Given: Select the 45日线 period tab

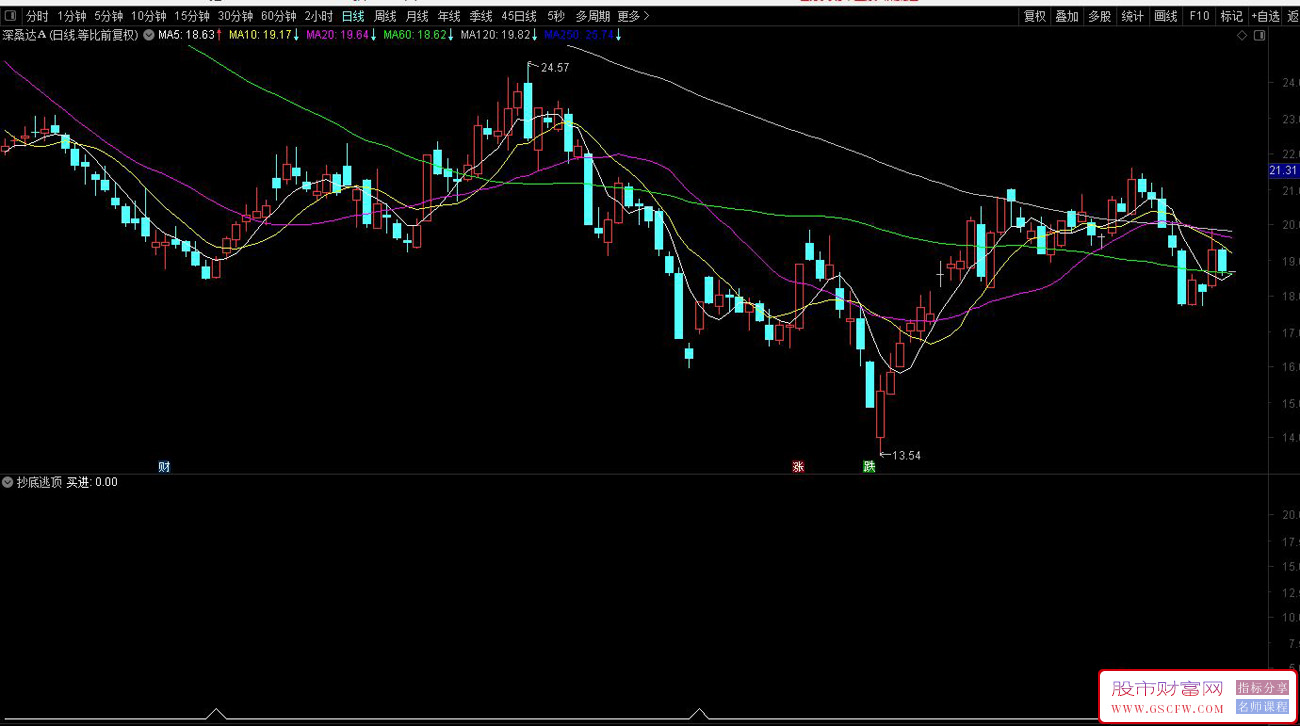Looking at the screenshot, I should click(519, 16).
